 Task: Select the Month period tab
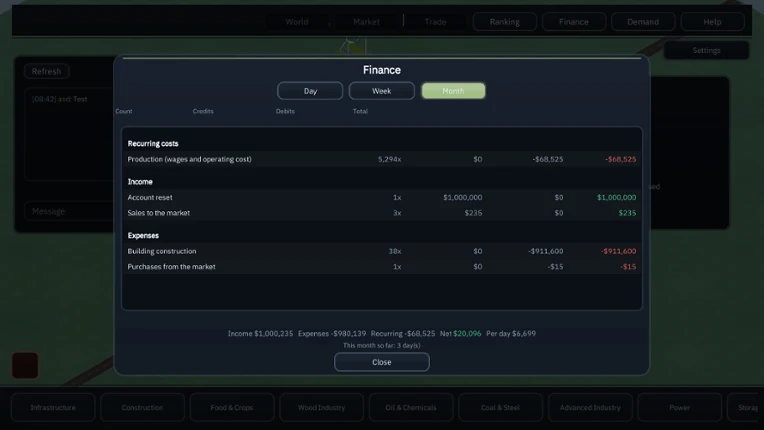[453, 91]
